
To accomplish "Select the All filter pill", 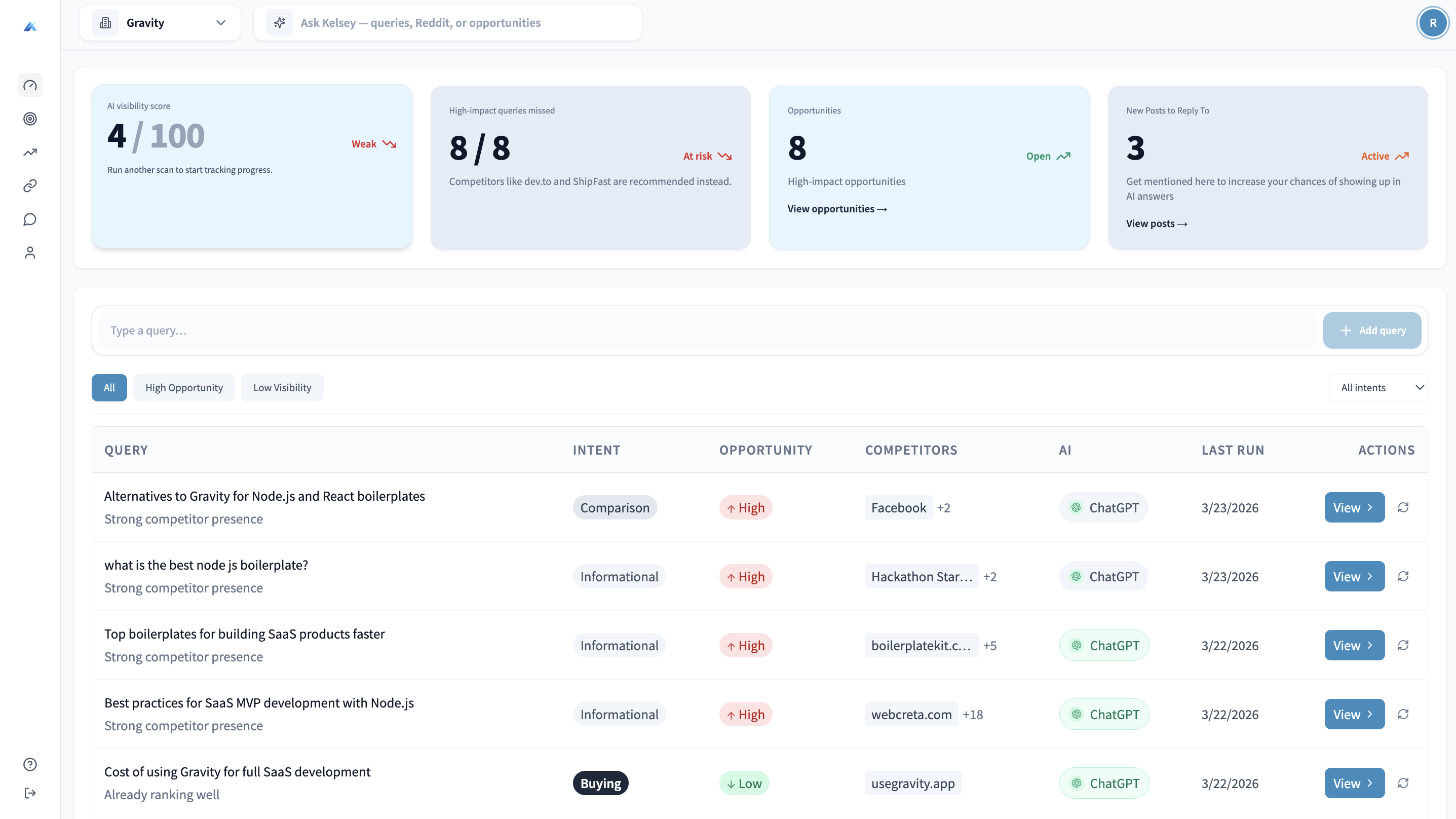I will (x=109, y=387).
